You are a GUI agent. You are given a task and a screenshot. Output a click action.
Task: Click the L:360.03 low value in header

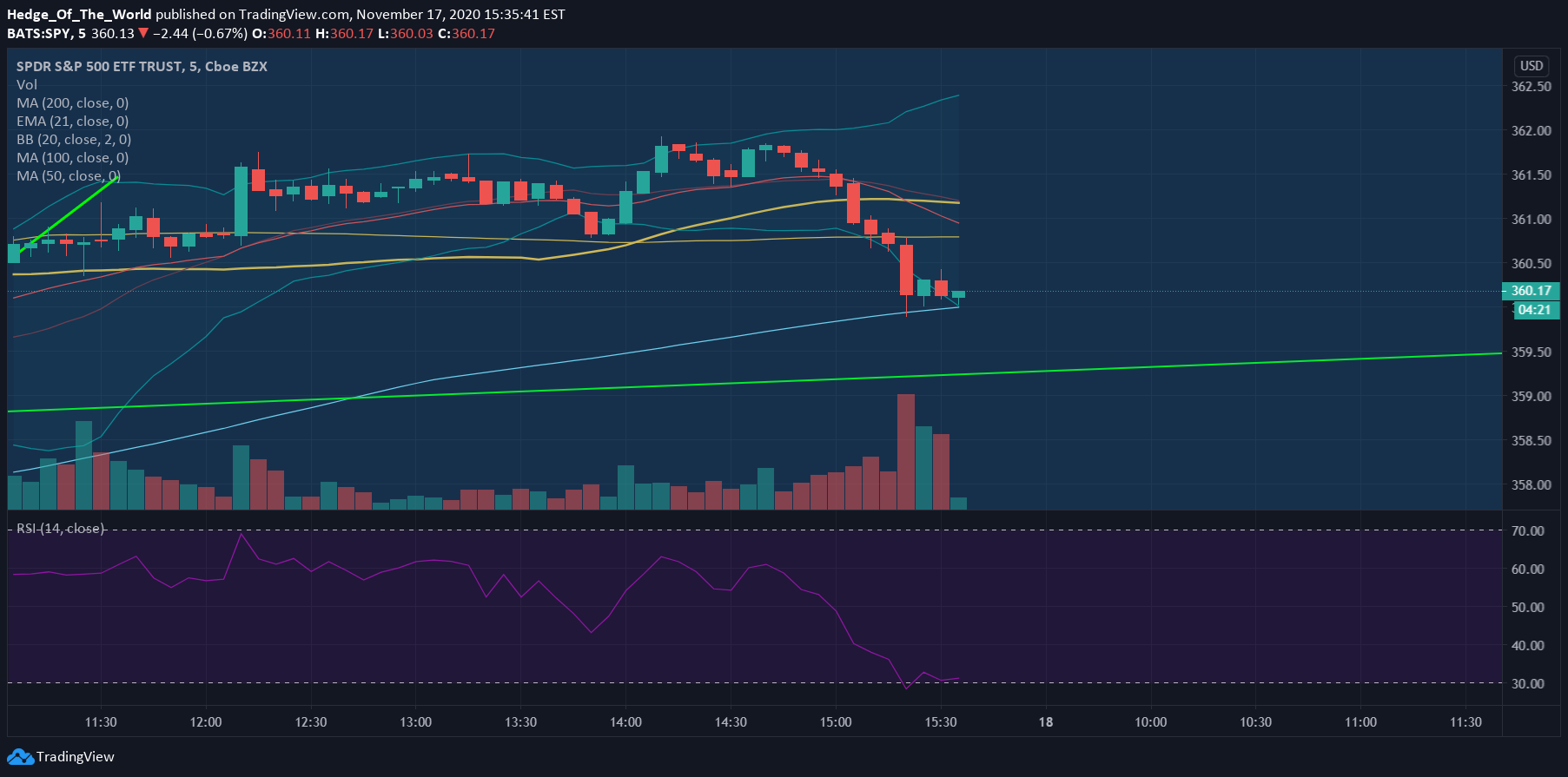[x=405, y=34]
